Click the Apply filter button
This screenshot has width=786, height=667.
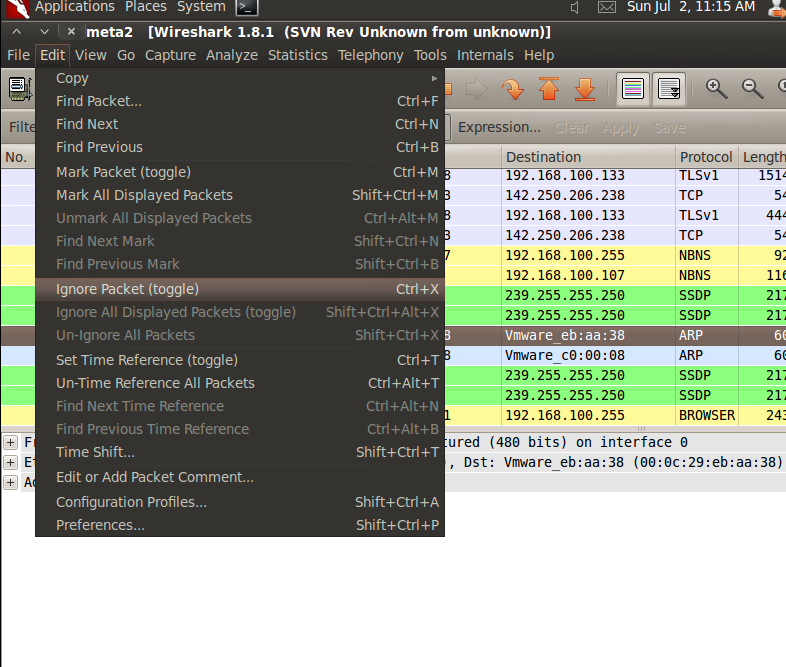point(621,128)
